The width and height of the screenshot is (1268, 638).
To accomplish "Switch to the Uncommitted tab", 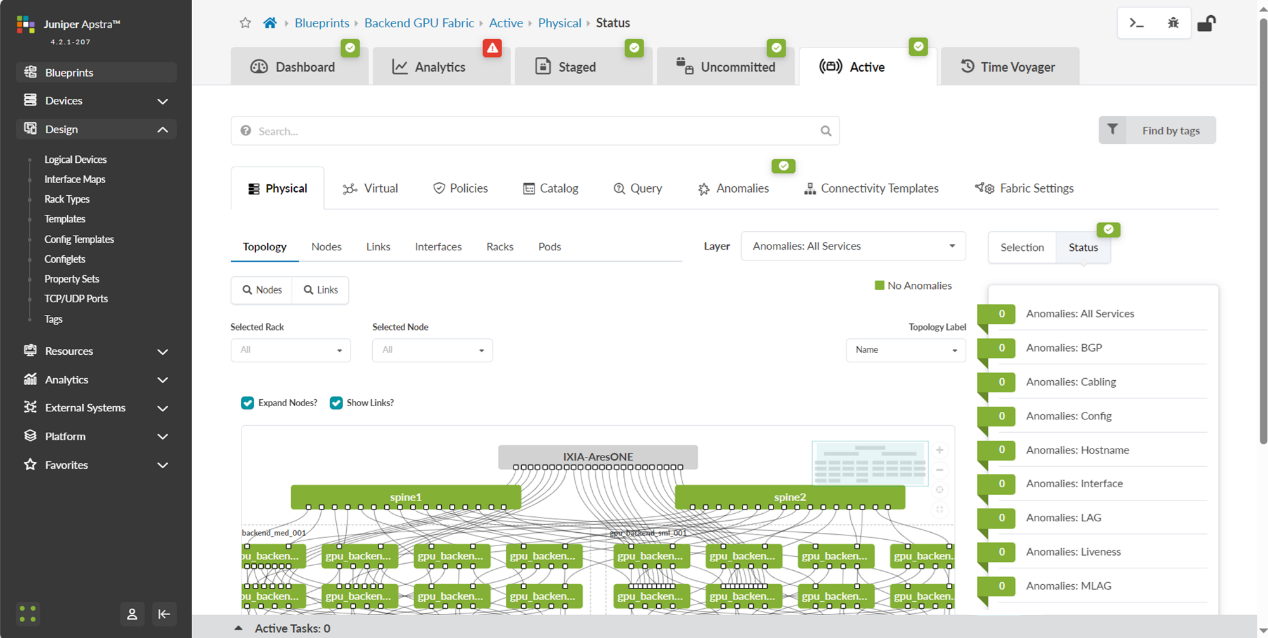I will [725, 67].
